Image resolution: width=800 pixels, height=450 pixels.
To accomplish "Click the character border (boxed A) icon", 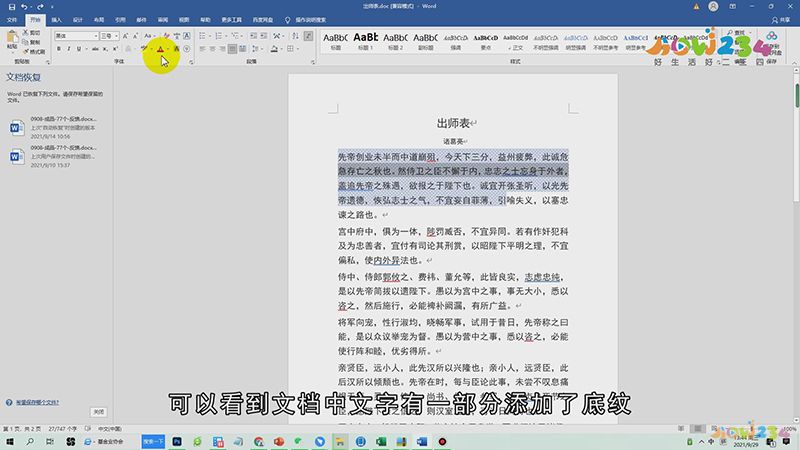I will click(187, 36).
